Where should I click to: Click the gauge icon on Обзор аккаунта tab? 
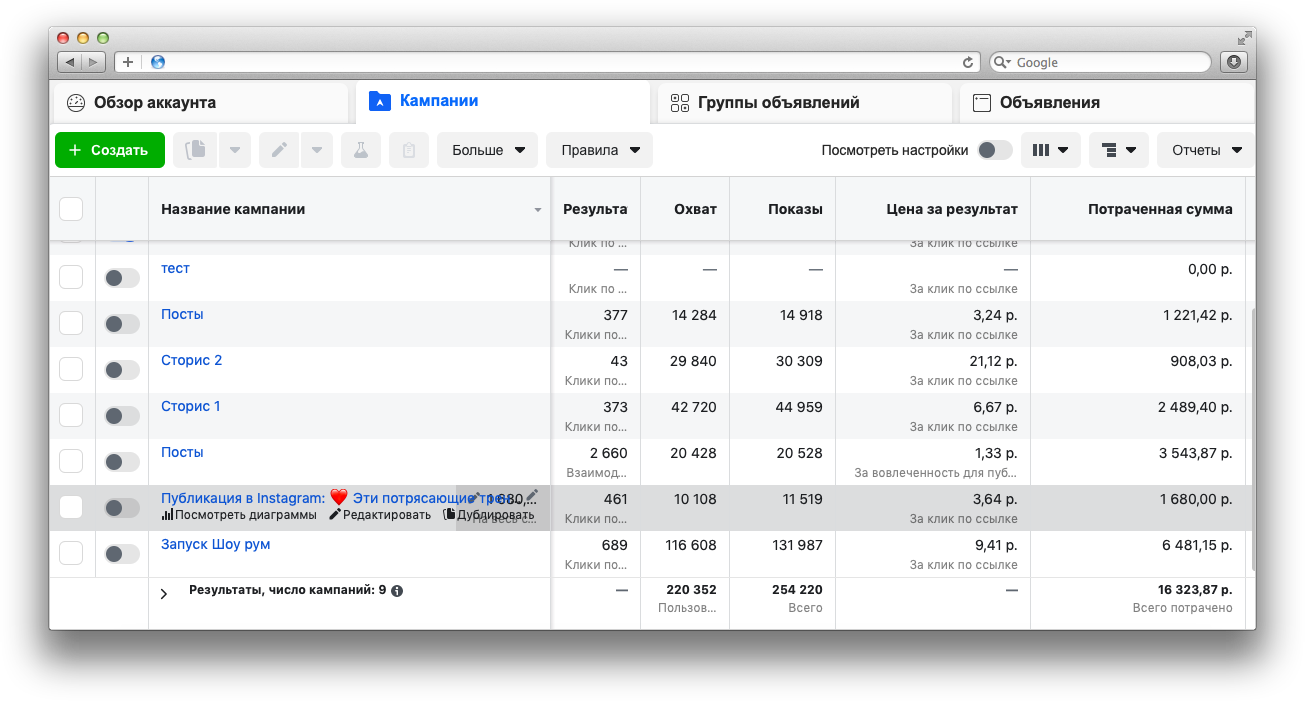(76, 102)
